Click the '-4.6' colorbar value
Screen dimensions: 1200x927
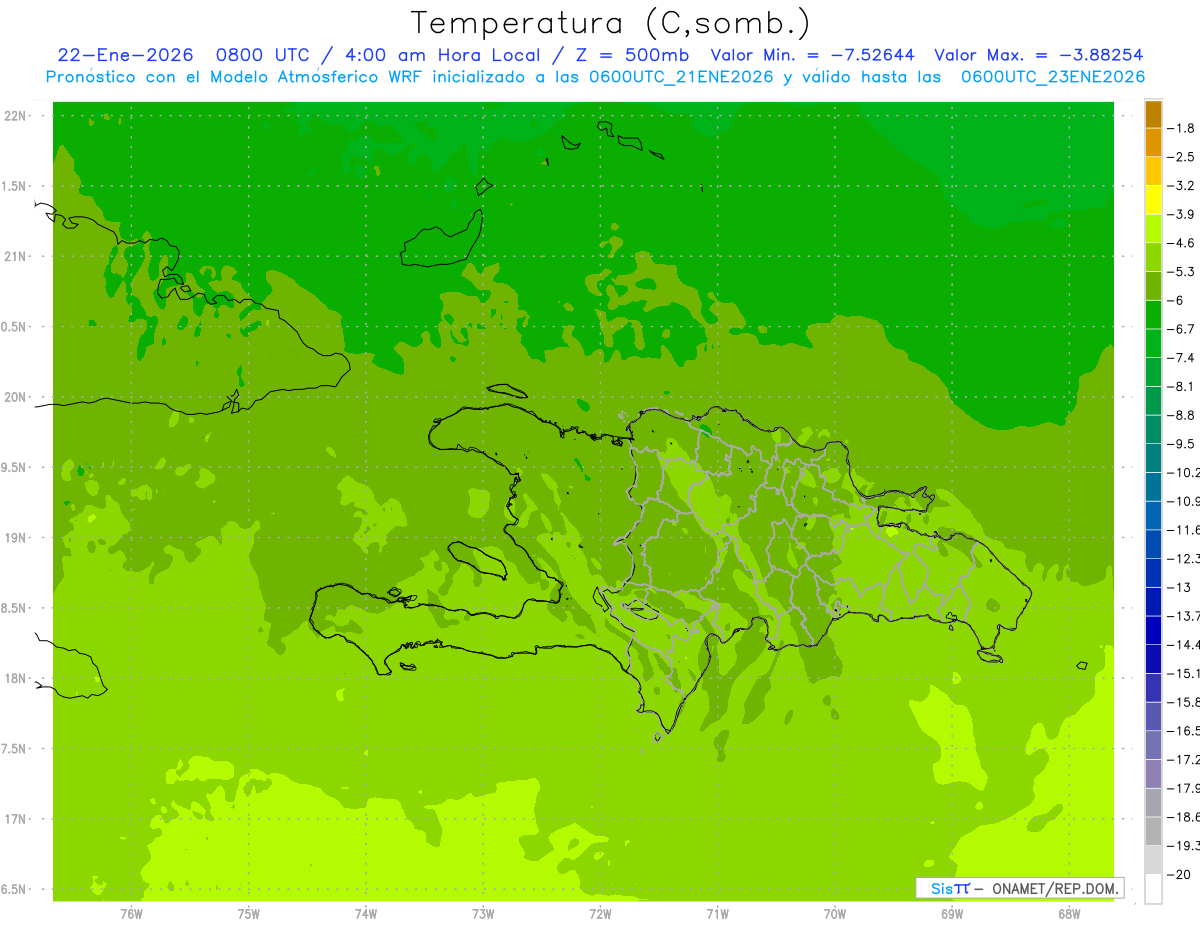(1182, 243)
